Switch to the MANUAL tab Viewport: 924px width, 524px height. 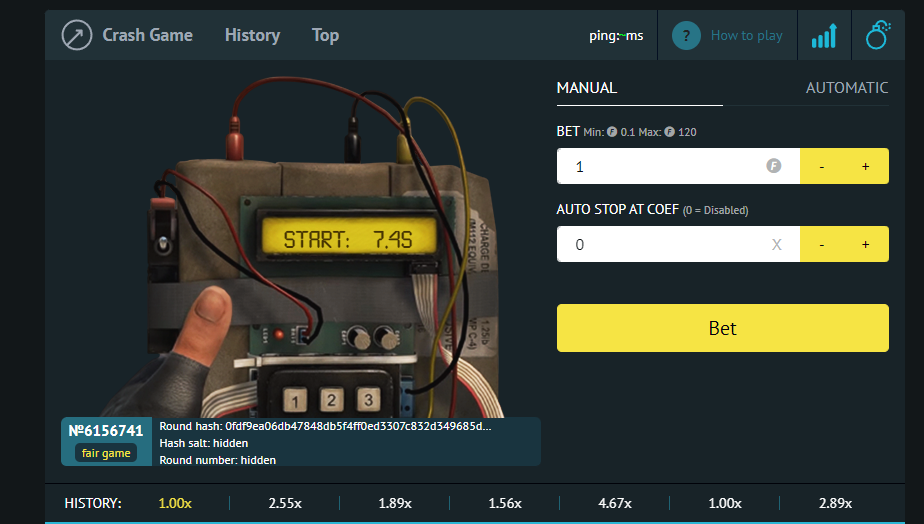click(587, 88)
